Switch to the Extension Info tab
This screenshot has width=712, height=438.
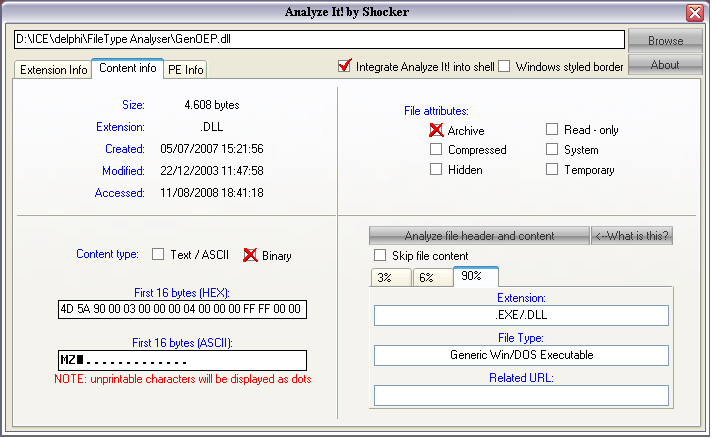point(53,69)
